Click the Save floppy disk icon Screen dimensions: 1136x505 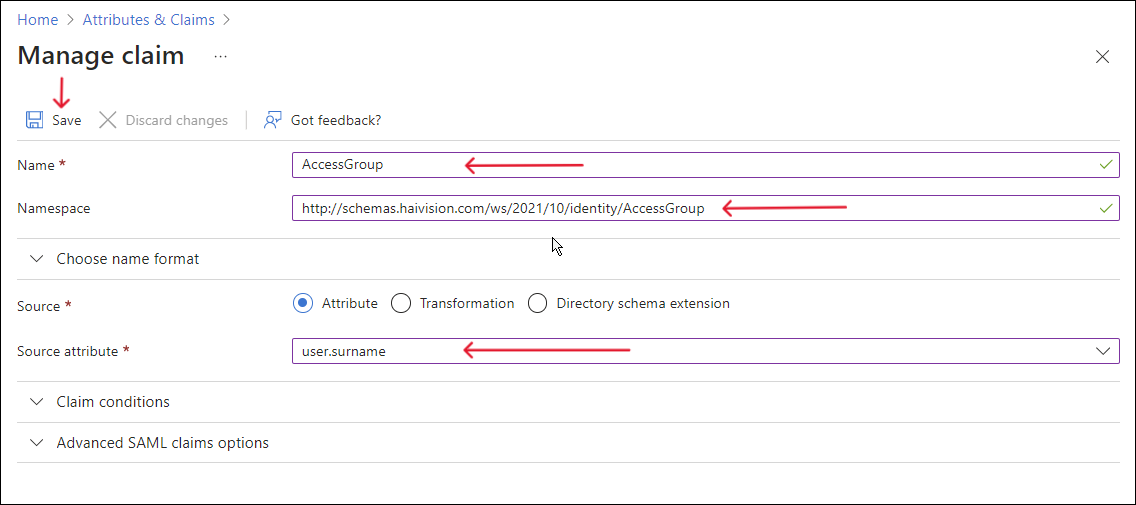click(34, 120)
